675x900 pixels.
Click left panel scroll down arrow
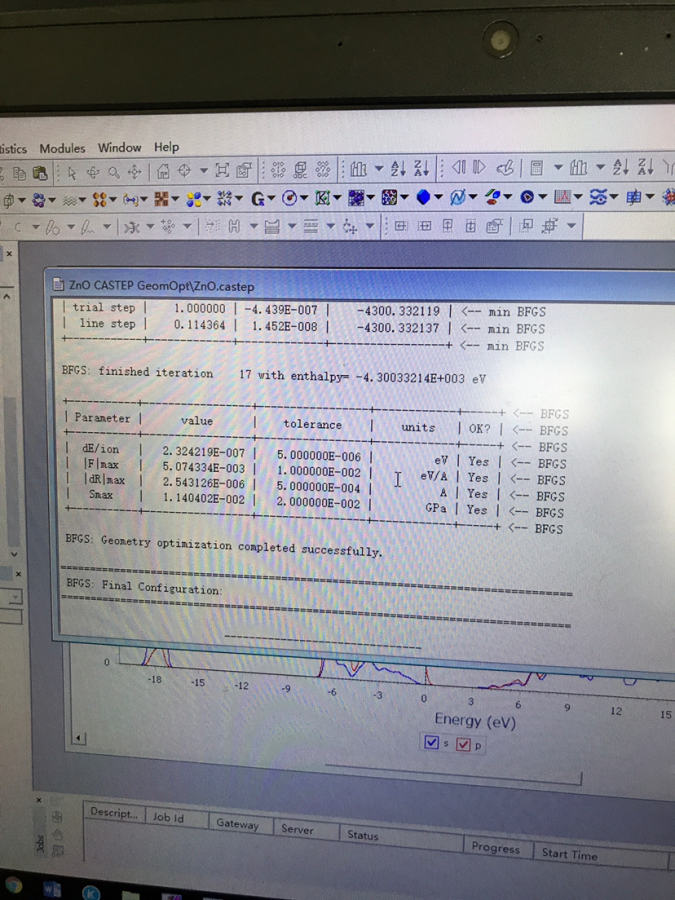coord(14,554)
